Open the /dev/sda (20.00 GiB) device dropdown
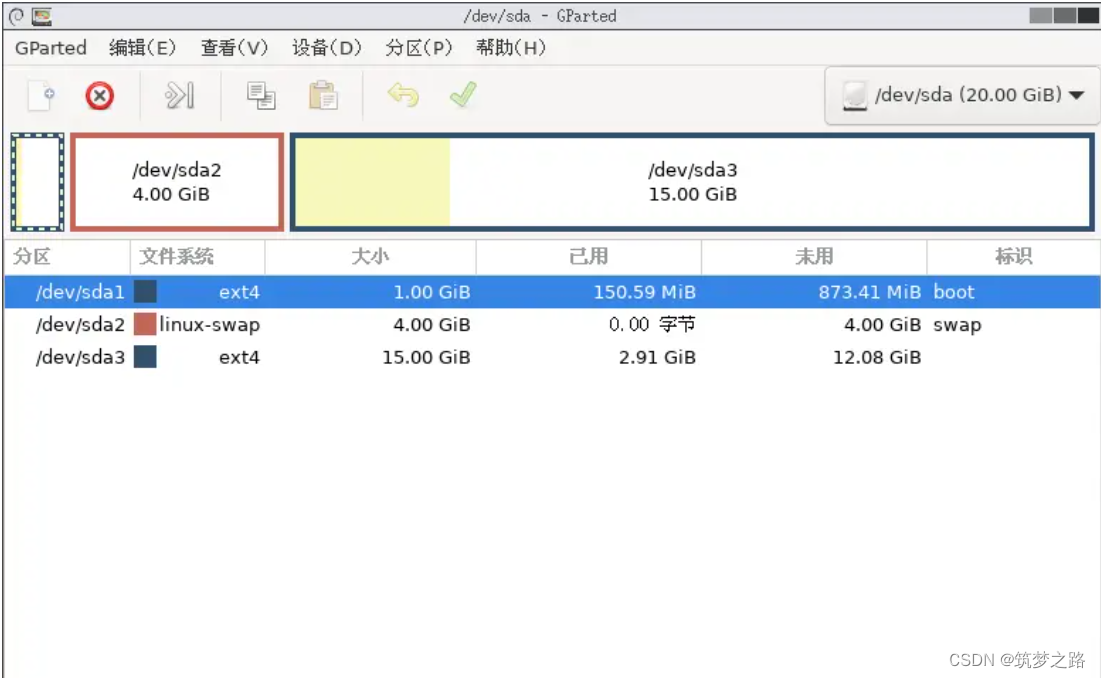This screenshot has width=1101, height=678. 962,95
